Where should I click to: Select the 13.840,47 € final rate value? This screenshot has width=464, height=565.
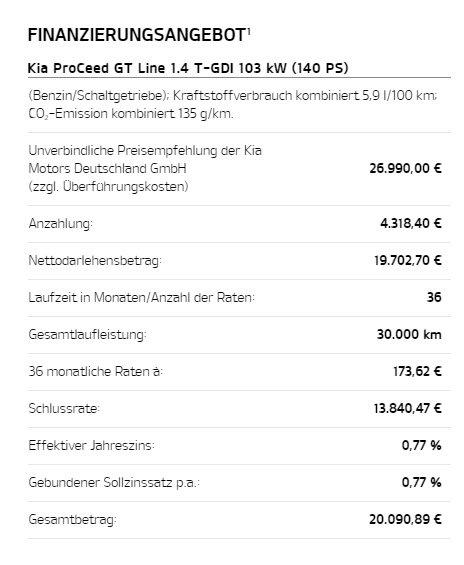click(x=407, y=408)
